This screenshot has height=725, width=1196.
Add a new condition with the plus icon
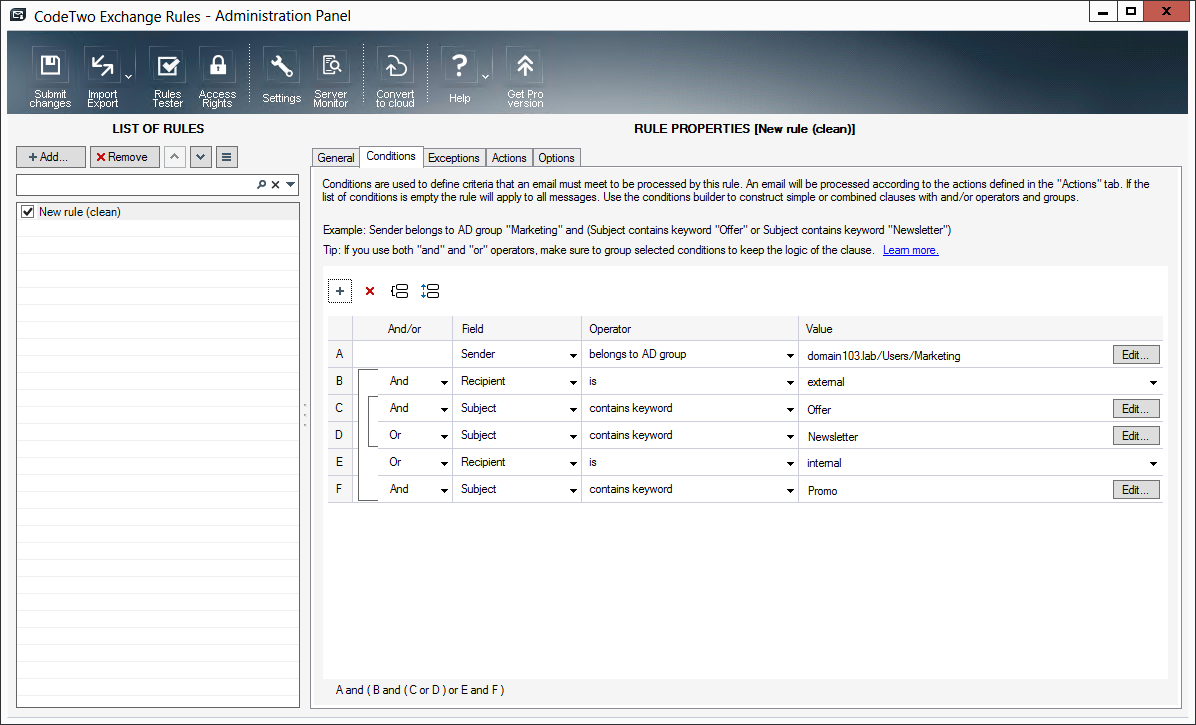340,291
